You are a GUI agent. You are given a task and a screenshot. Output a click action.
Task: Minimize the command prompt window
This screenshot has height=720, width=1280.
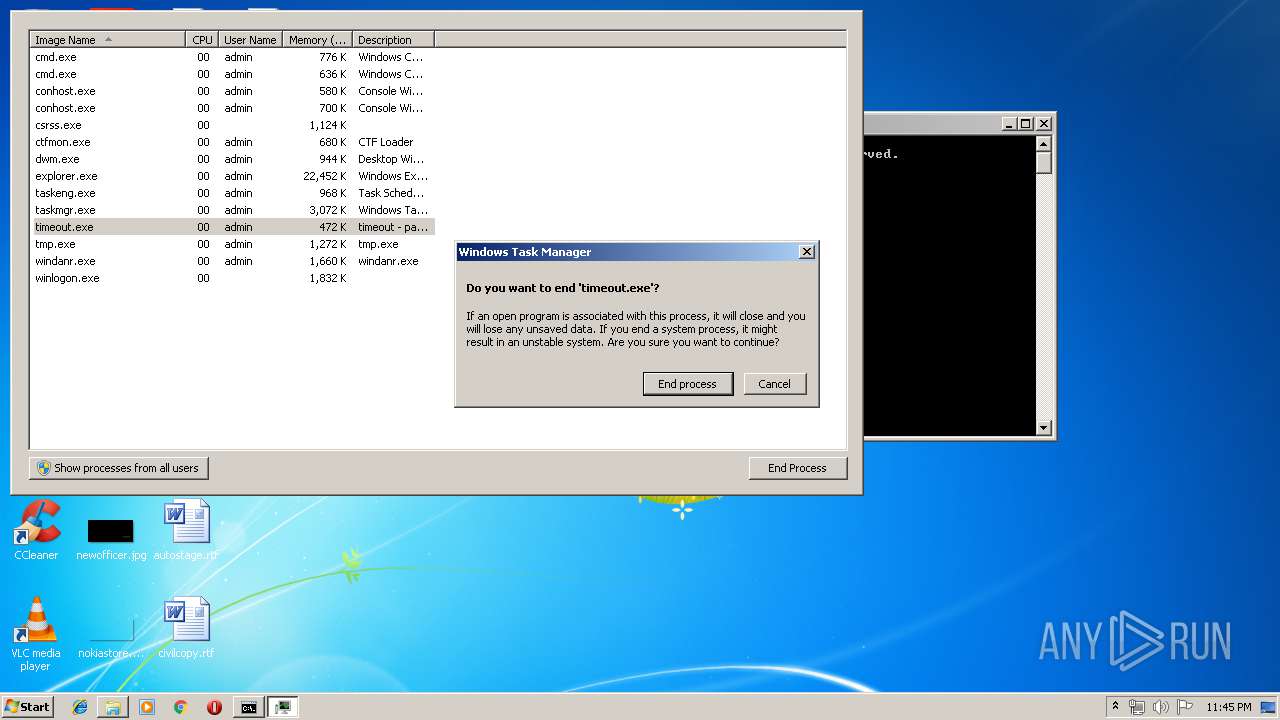point(1009,124)
